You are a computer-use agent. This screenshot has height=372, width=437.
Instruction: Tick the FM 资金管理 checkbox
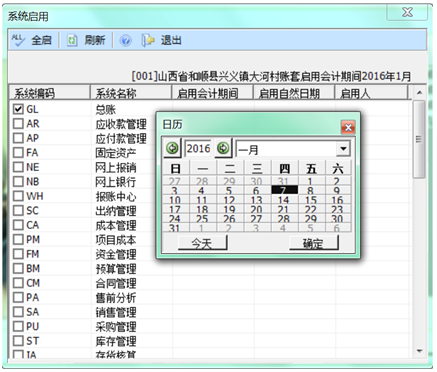pos(18,254)
